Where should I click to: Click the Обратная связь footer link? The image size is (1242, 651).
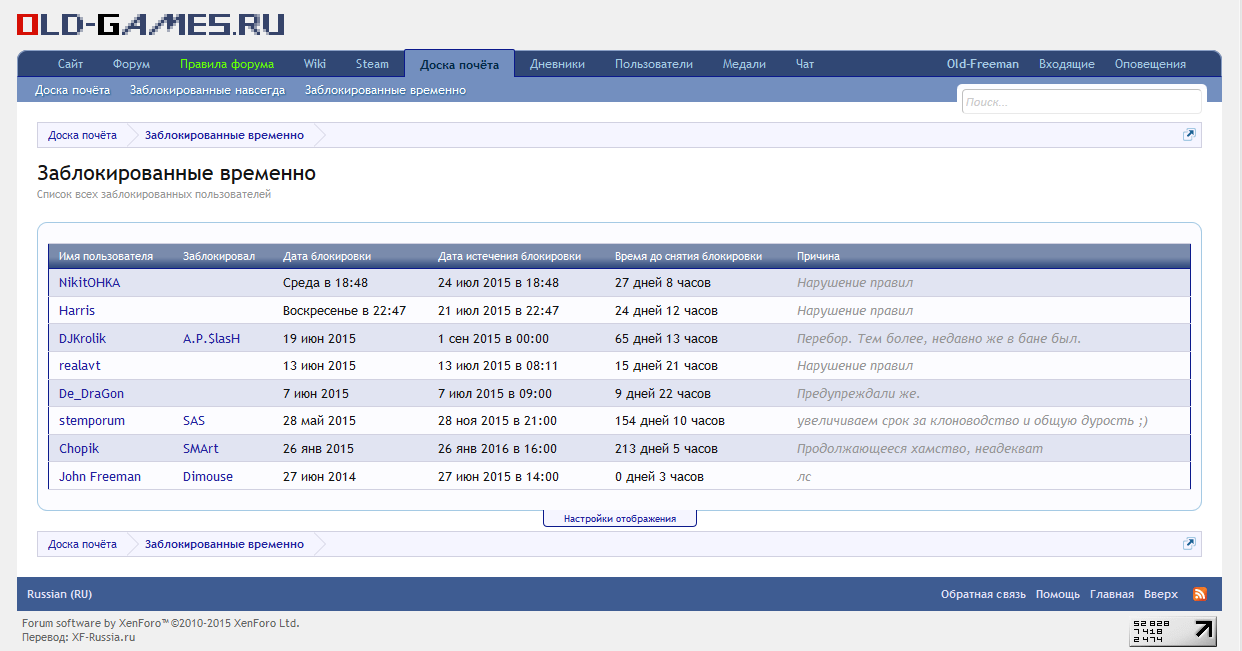983,594
